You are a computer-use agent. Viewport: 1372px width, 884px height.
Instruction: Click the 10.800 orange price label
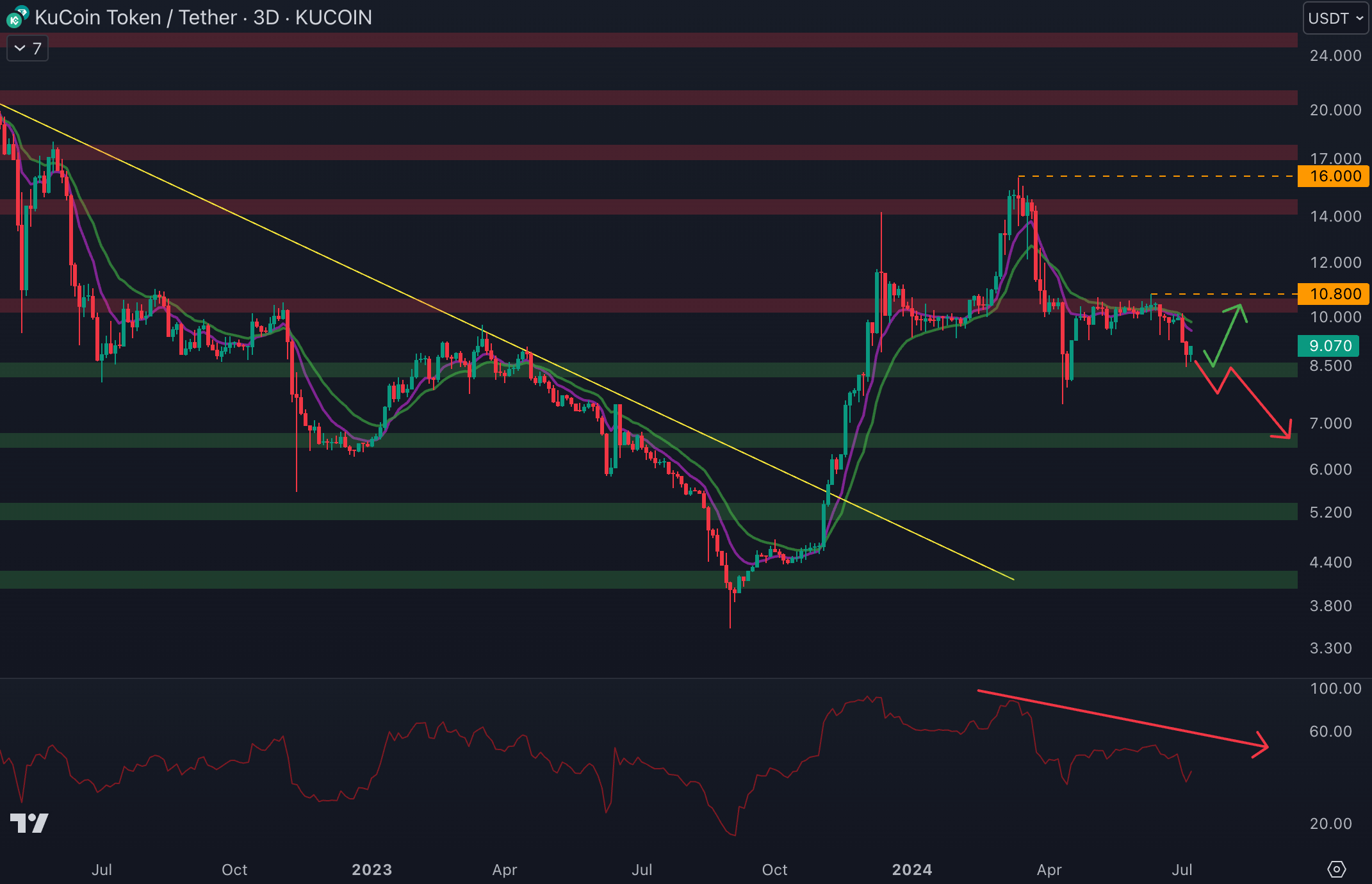coord(1334,294)
